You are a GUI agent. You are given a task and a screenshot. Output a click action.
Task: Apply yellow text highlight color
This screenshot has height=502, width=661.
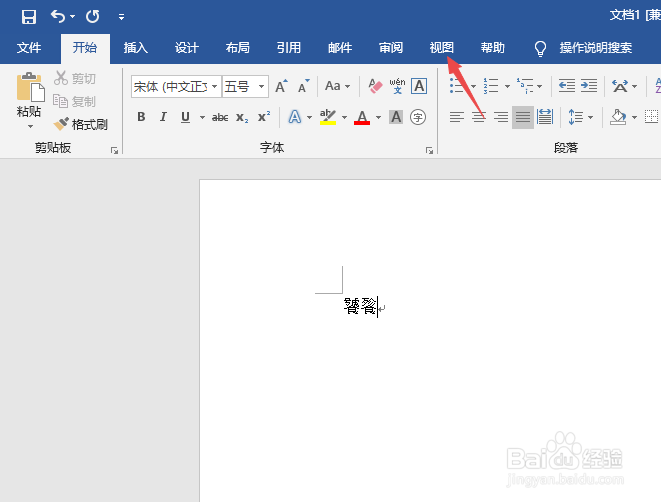click(328, 117)
